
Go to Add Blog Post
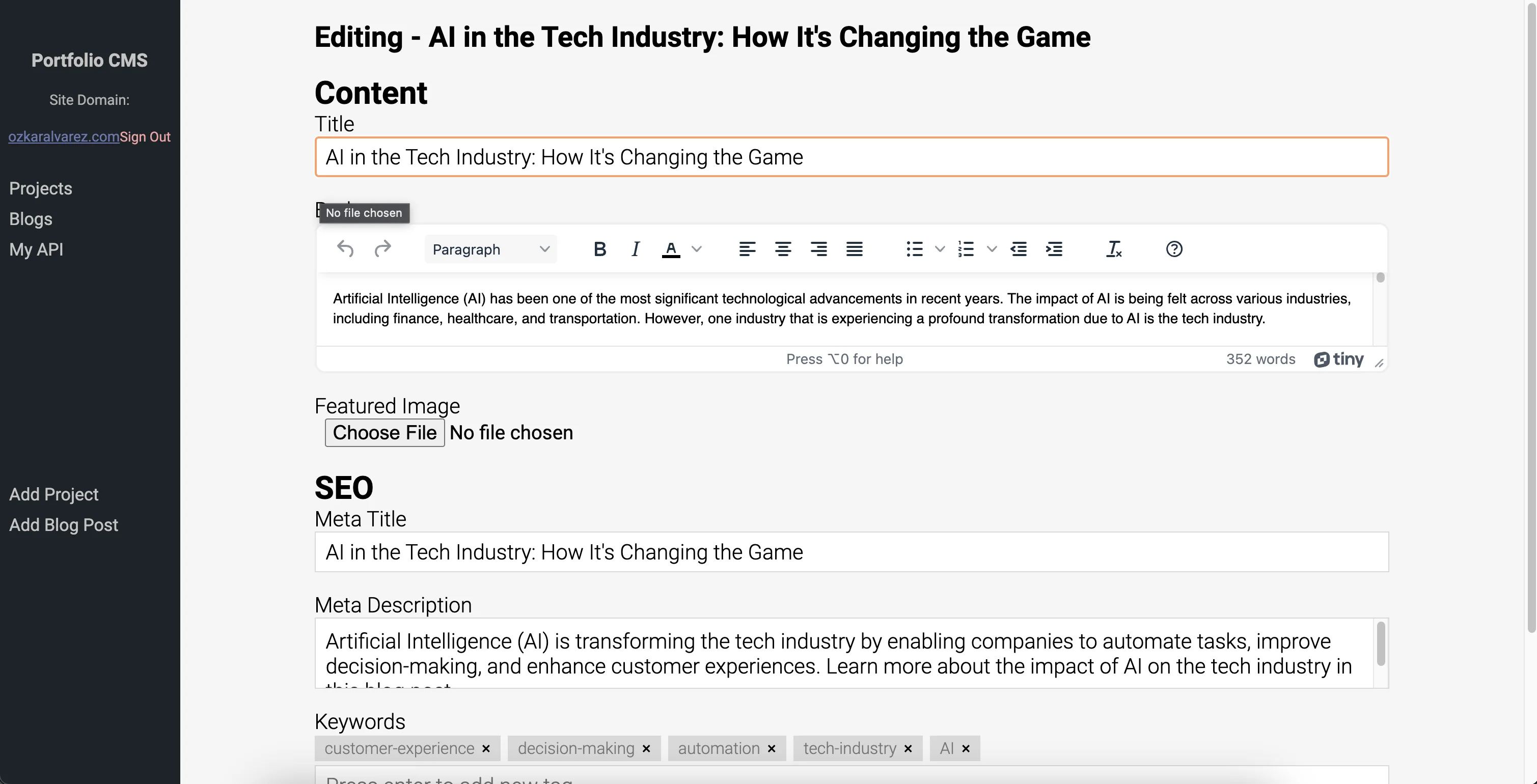(64, 524)
